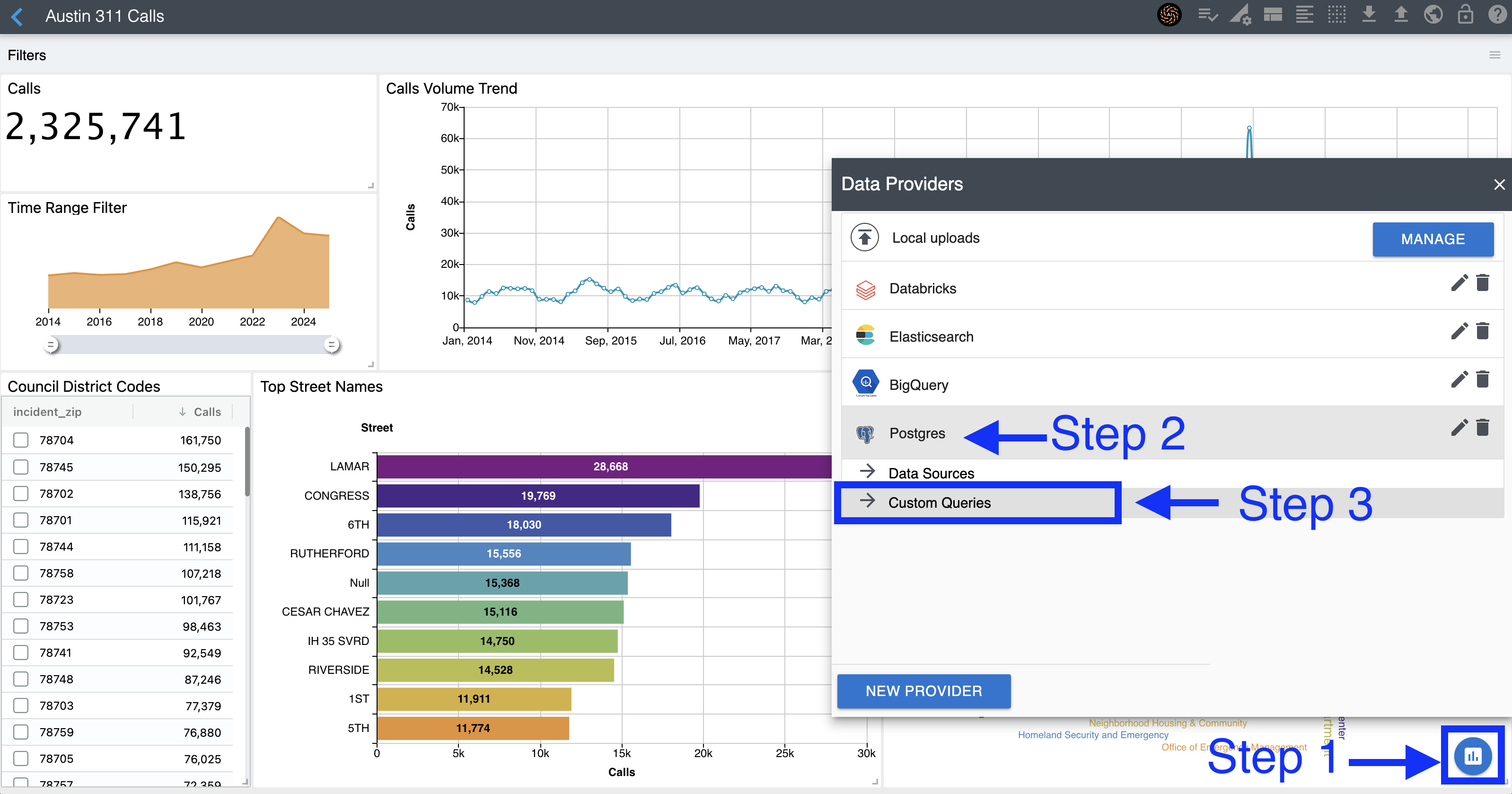
Task: Click the unlocked padlock icon
Action: pos(1465,15)
